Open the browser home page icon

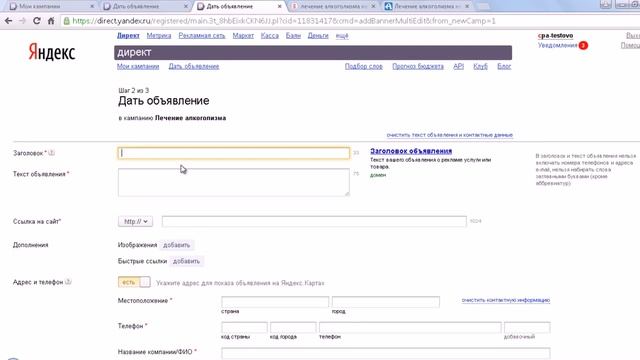click(51, 21)
